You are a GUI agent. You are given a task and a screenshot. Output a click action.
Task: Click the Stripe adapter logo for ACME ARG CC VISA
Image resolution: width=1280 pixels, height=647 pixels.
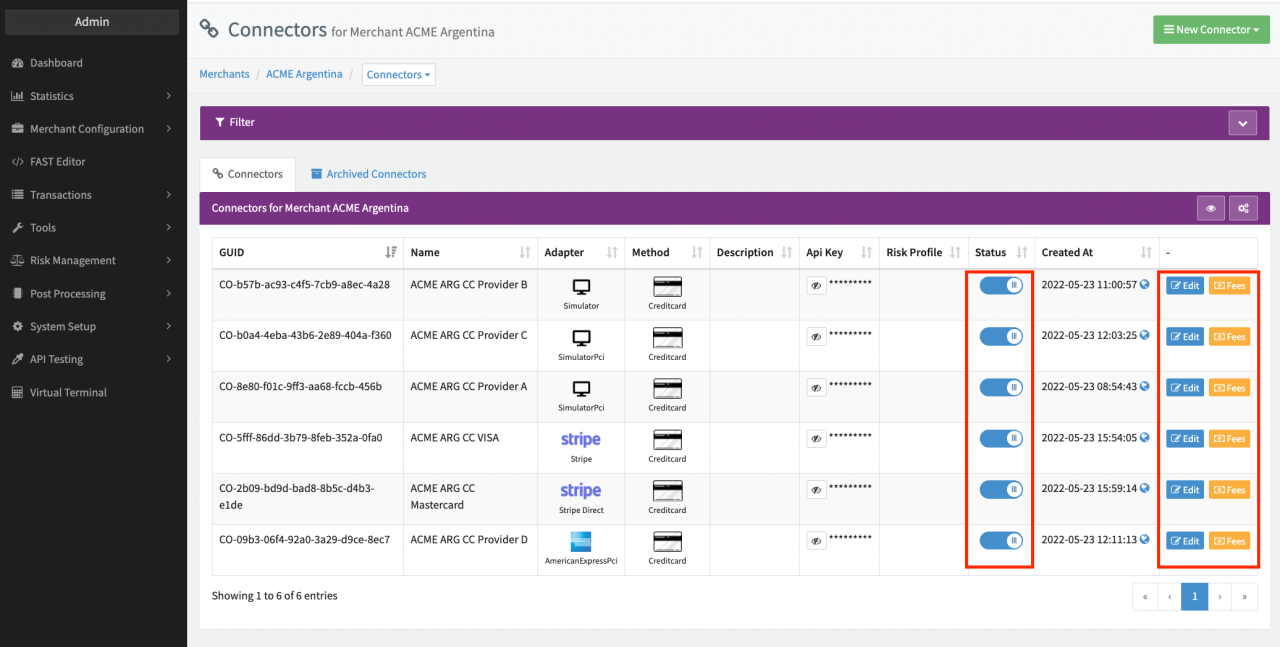coord(581,440)
